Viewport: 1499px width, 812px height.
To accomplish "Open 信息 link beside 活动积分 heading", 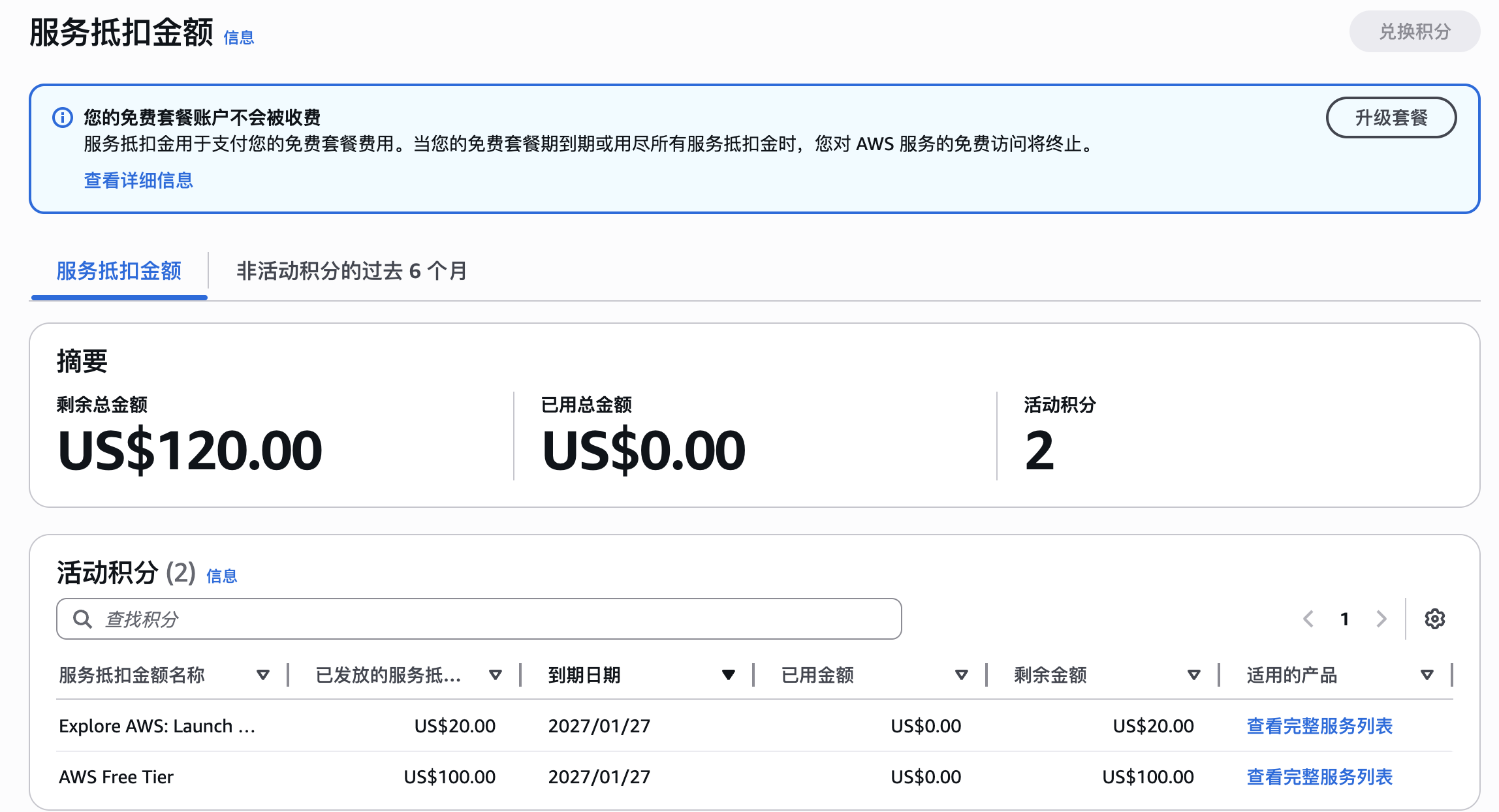I will 221,576.
